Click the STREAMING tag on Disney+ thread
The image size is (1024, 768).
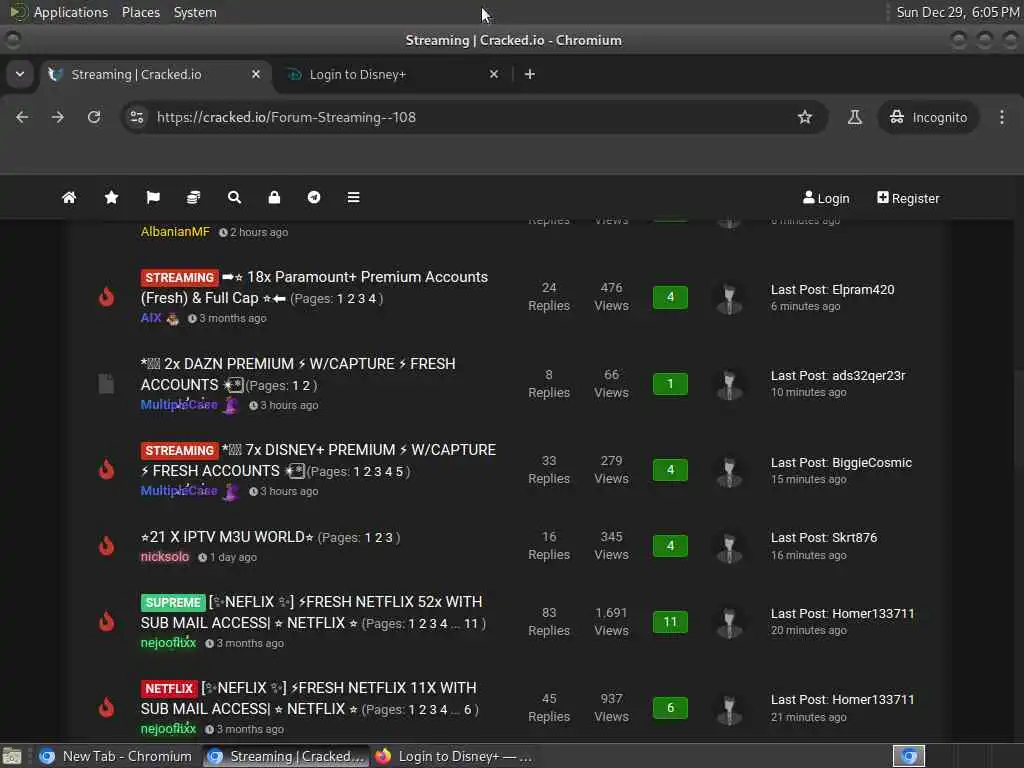click(x=179, y=451)
